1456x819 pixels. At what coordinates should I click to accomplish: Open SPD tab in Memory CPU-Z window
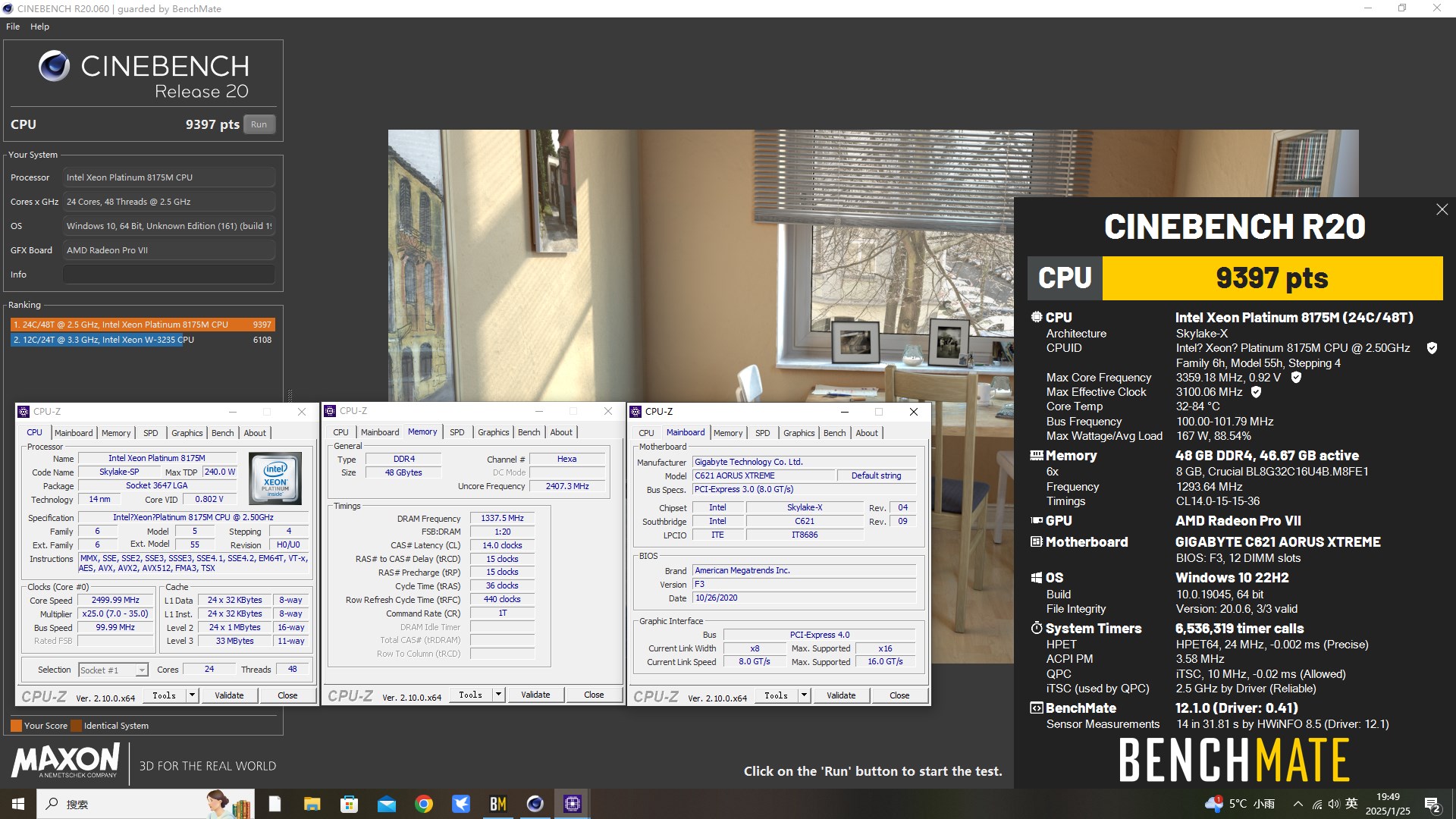pyautogui.click(x=457, y=432)
